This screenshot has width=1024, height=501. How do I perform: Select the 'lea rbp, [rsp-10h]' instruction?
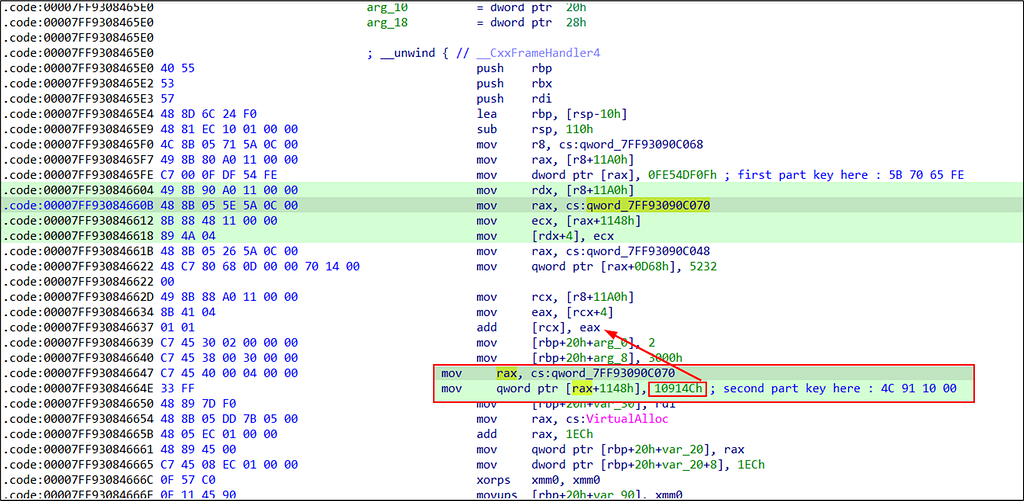click(551, 114)
